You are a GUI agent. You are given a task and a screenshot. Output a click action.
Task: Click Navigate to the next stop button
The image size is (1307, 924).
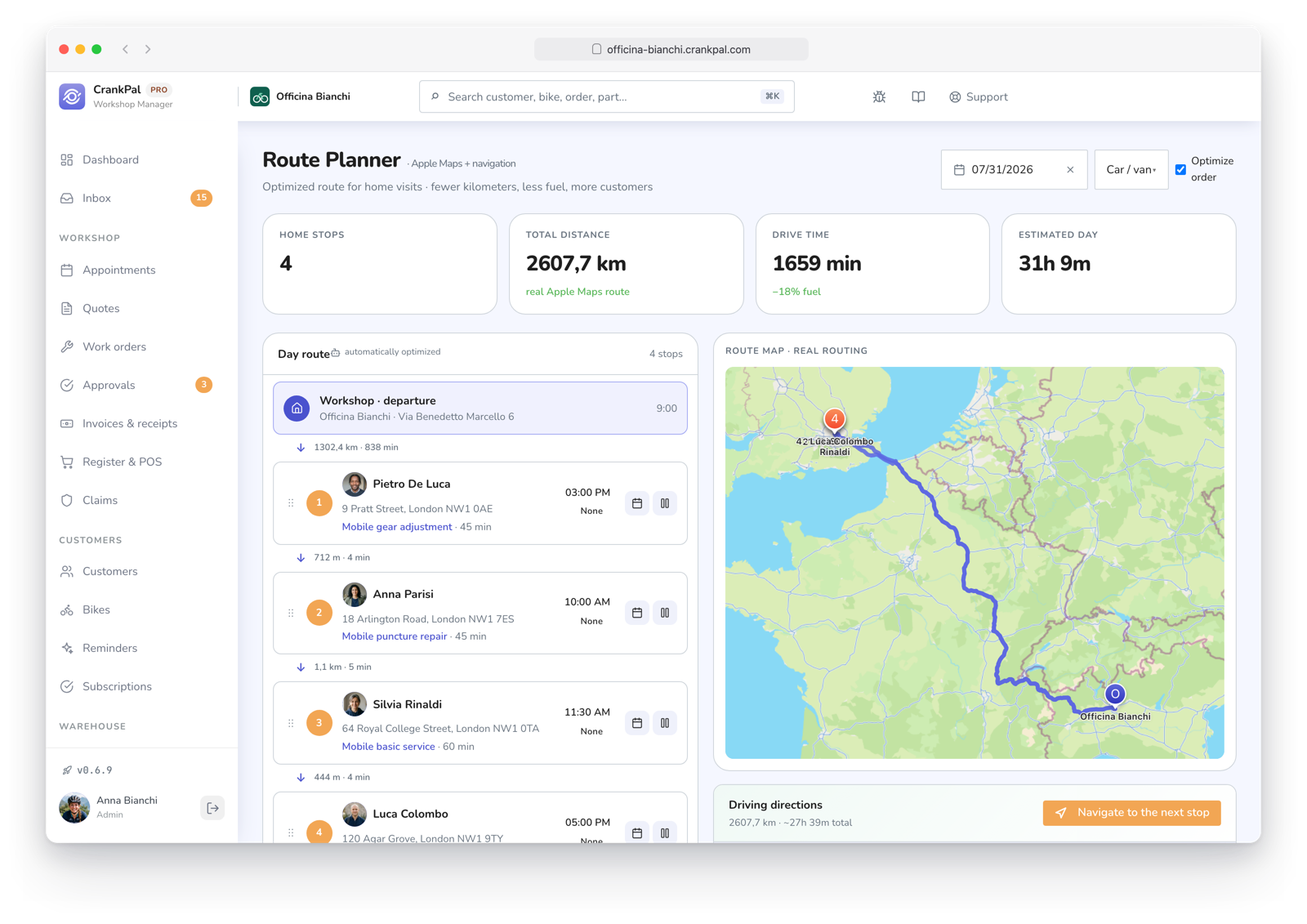[1131, 813]
